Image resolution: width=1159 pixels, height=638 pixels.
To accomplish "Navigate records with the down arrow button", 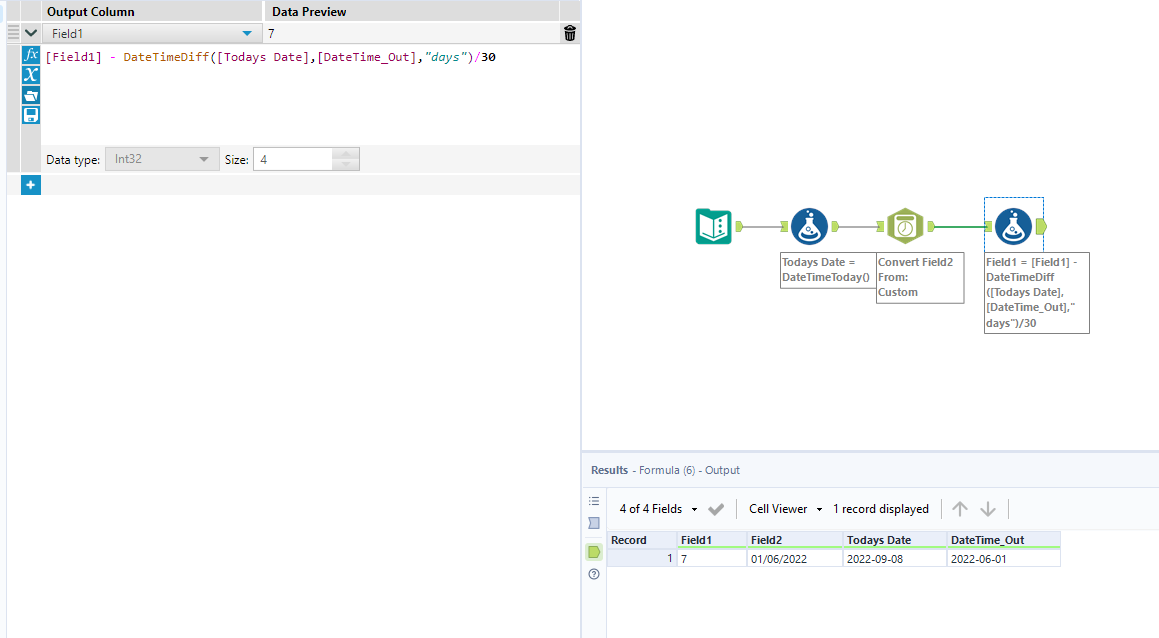I will click(988, 508).
